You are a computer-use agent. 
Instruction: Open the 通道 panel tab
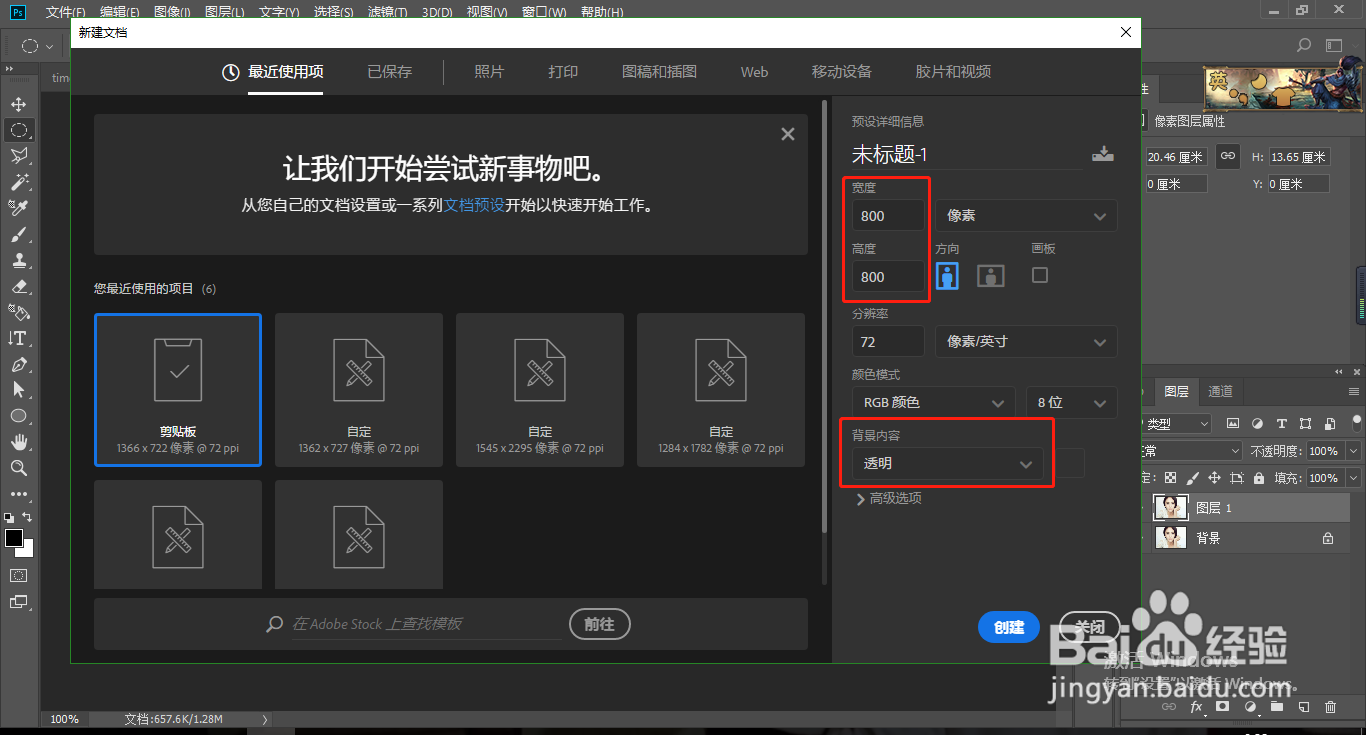tap(1220, 391)
